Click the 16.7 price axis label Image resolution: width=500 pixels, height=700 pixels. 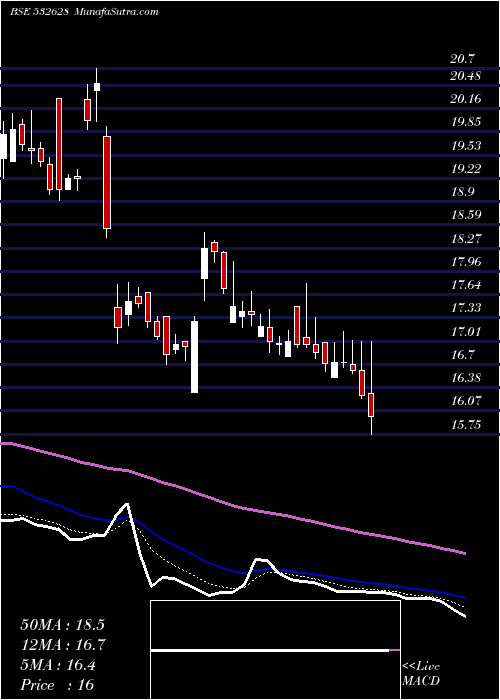coord(463,355)
